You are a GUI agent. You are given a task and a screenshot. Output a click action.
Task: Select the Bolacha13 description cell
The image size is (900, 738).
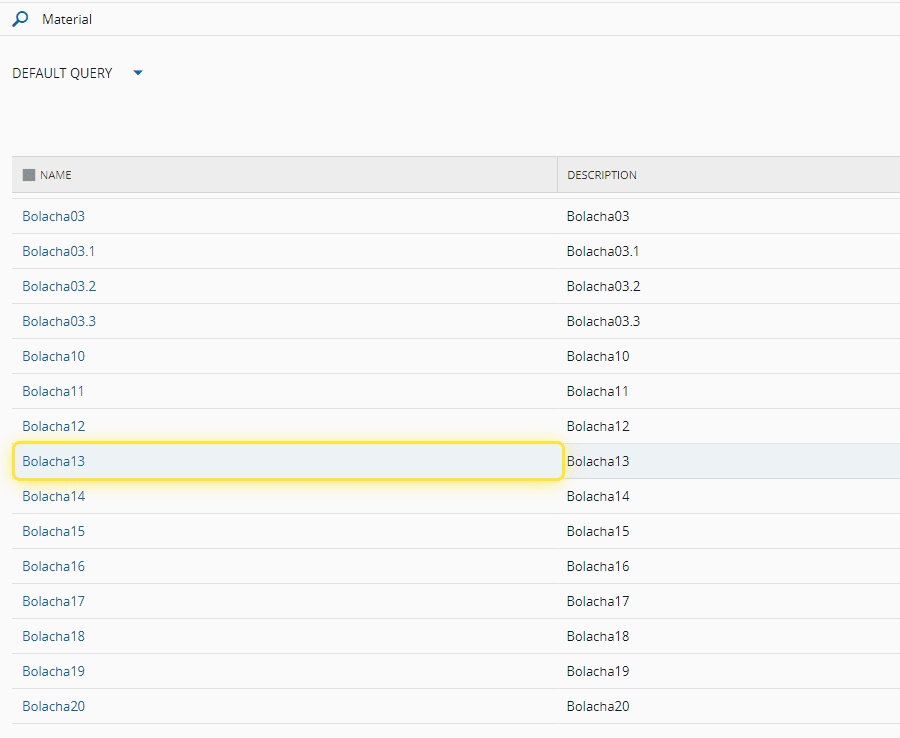click(728, 461)
